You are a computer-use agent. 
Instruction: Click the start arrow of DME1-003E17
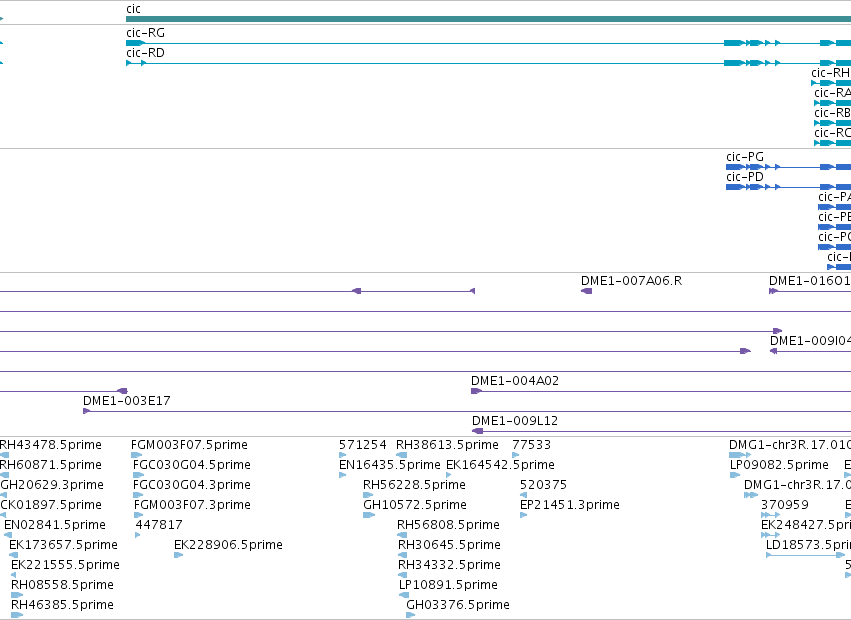[86, 411]
